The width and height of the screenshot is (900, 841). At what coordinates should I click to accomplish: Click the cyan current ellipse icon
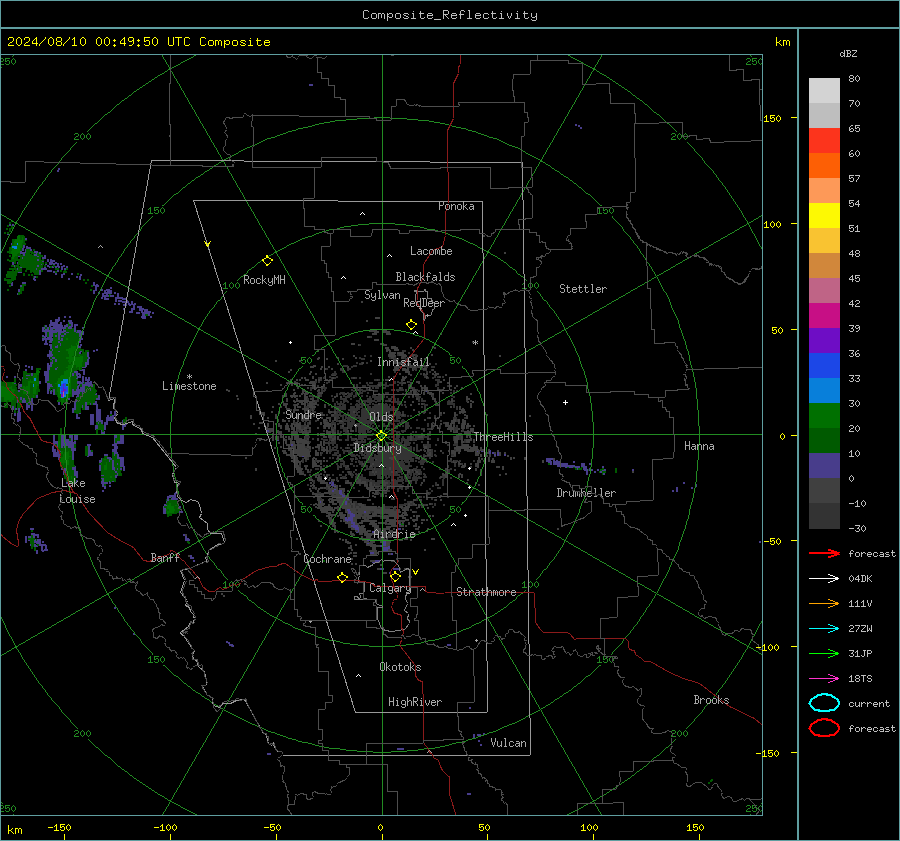tap(824, 703)
